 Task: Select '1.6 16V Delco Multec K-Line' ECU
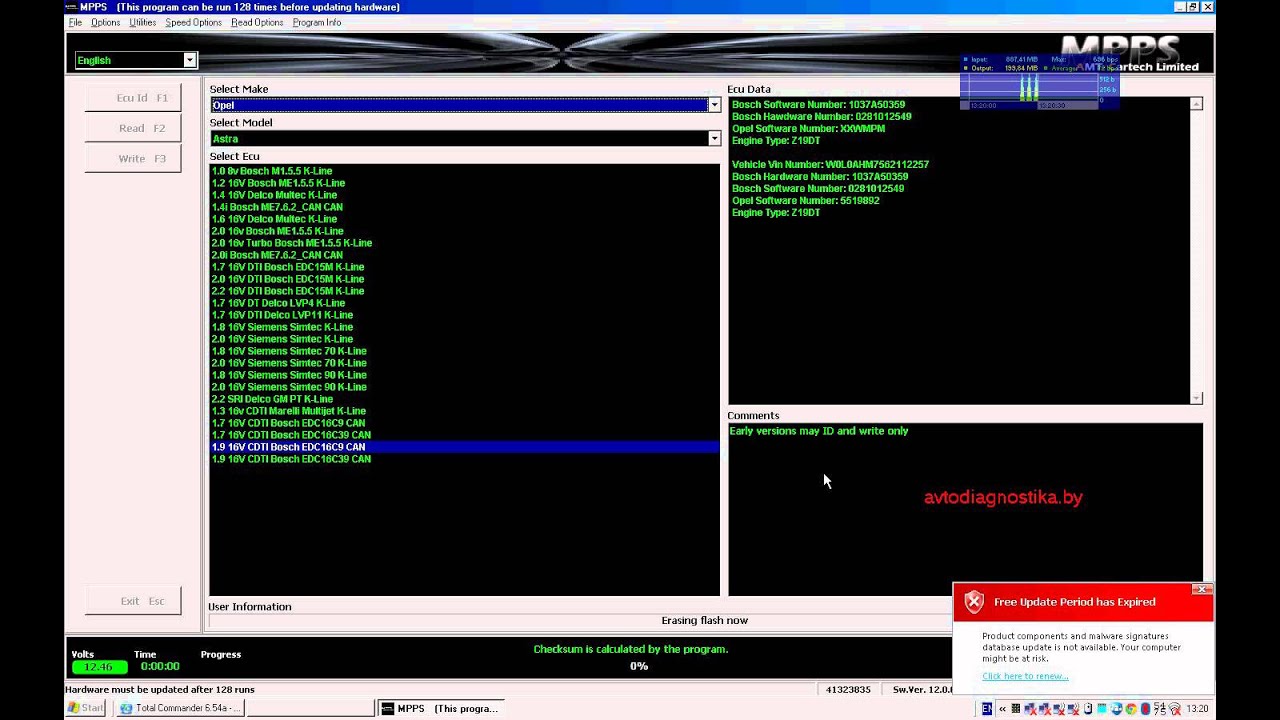(x=274, y=219)
